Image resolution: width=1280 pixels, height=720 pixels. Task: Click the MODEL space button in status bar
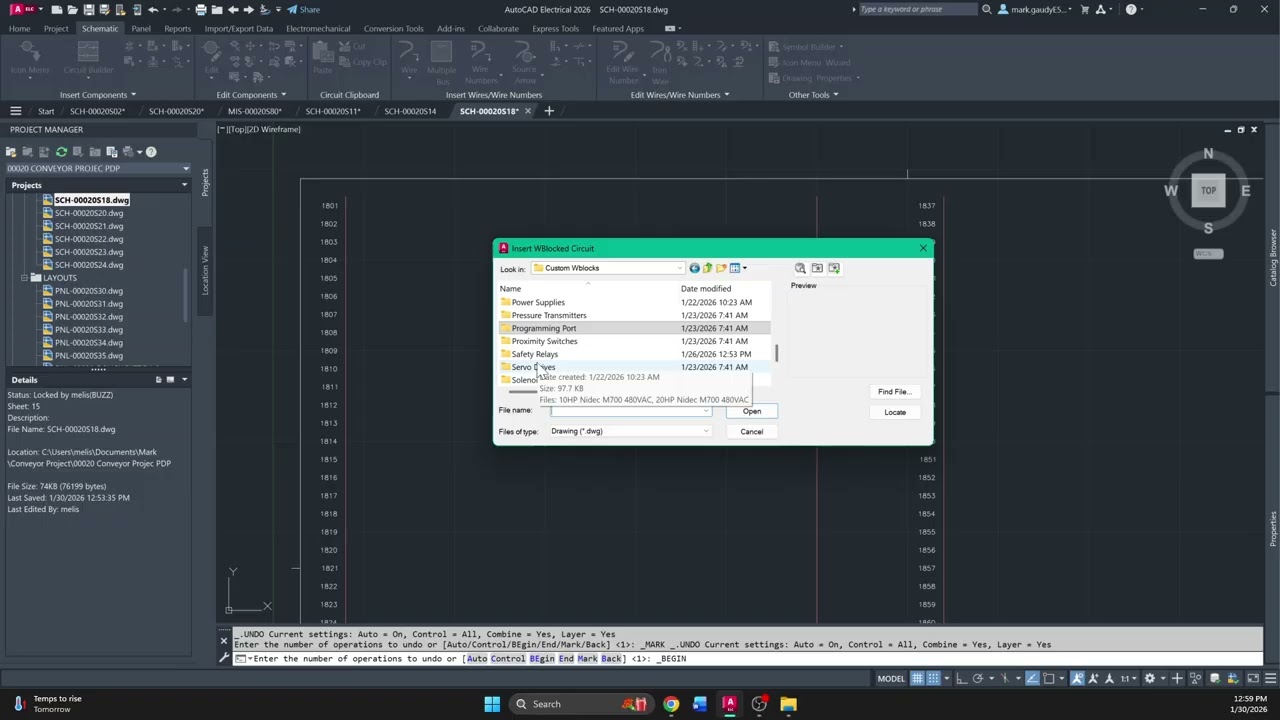coord(891,679)
